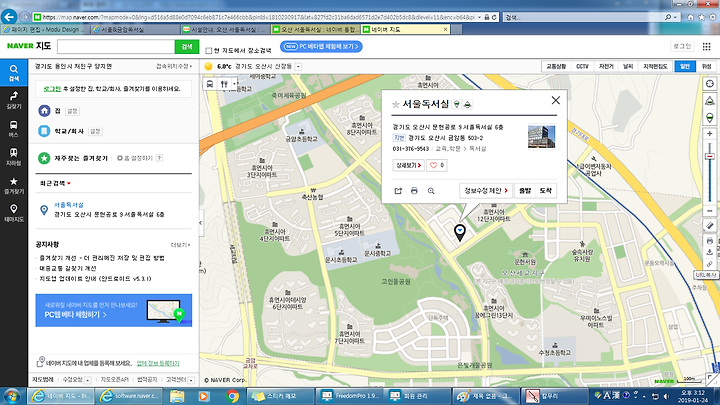The width and height of the screenshot is (720, 405).
Task: Open Chrome from the Windows taskbar
Action: 232,396
